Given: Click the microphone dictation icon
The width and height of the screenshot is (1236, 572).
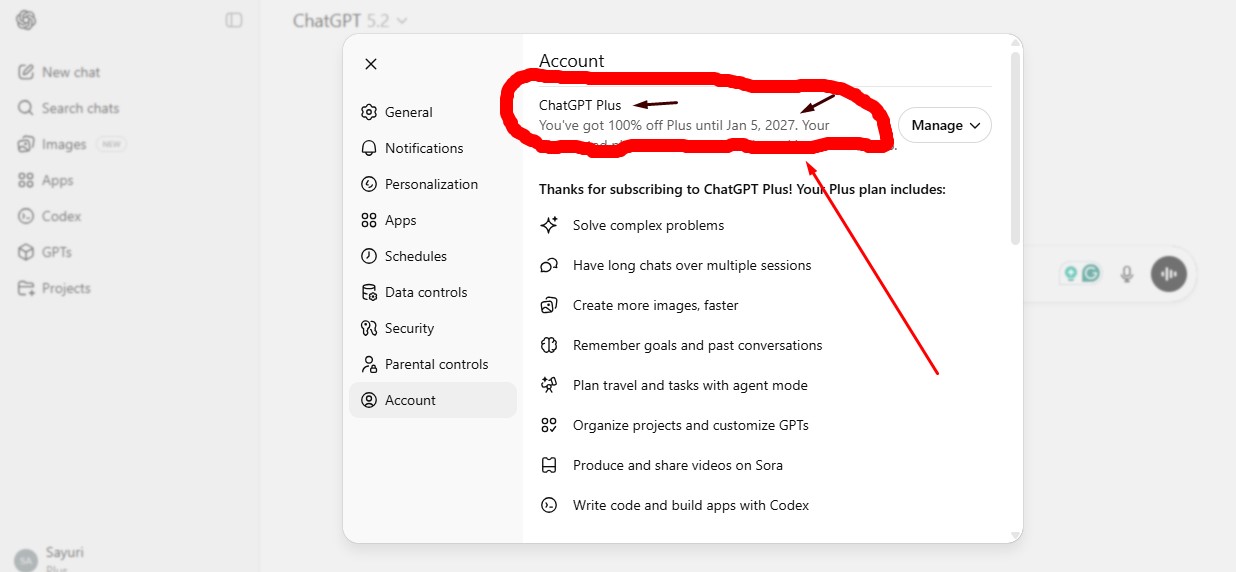Looking at the screenshot, I should click(1127, 273).
